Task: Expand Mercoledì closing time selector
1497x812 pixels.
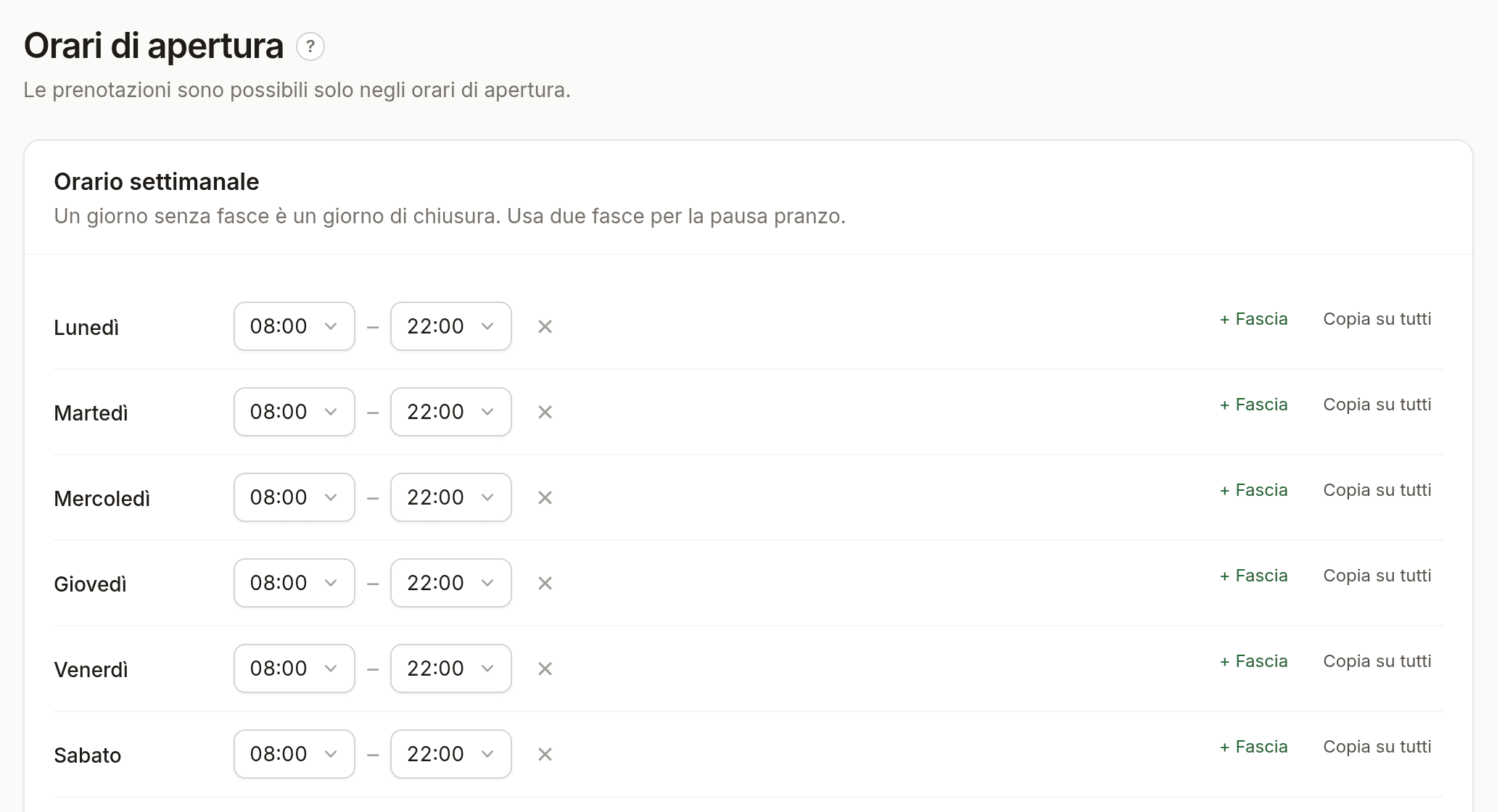Action: 451,497
